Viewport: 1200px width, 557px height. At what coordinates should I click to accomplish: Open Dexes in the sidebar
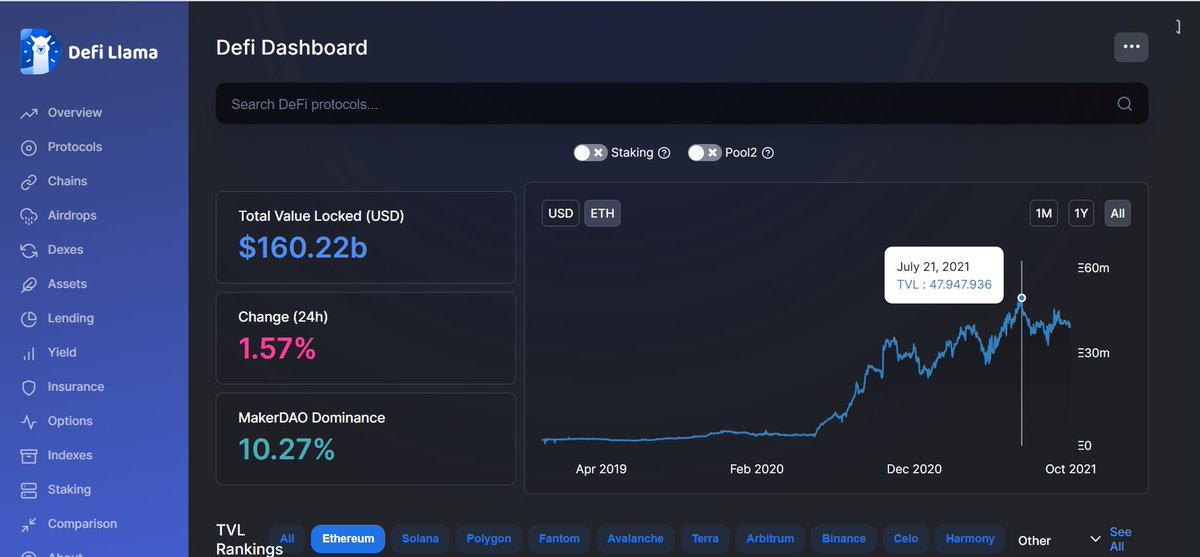[65, 250]
